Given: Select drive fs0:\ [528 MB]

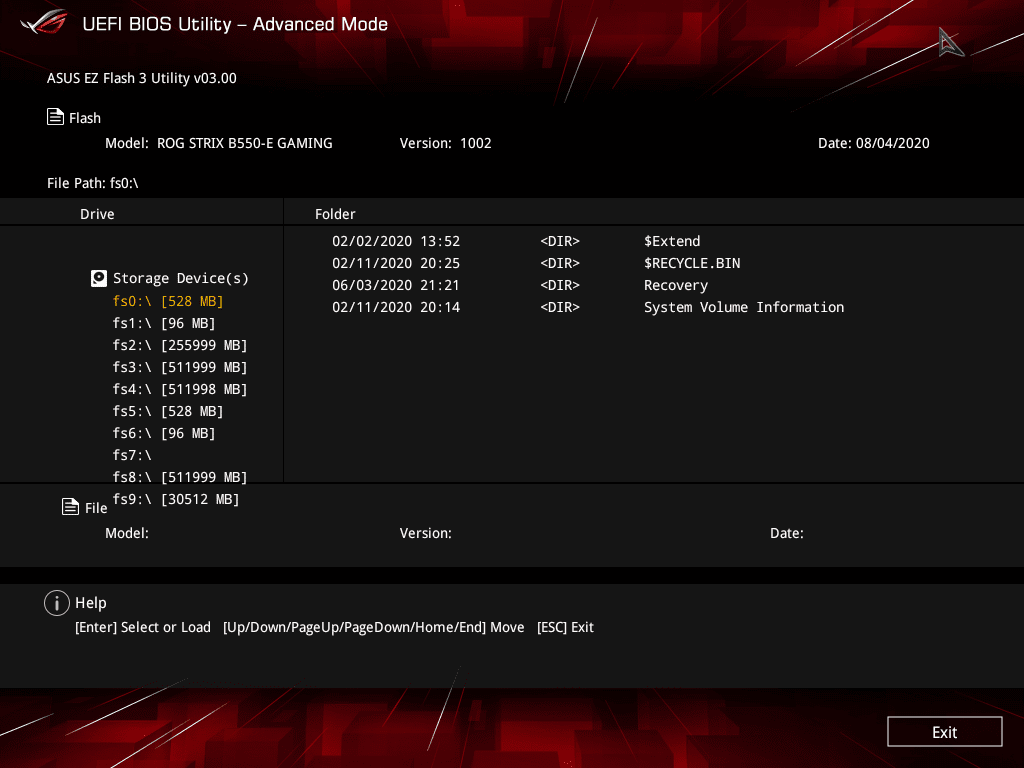Looking at the screenshot, I should point(168,301).
